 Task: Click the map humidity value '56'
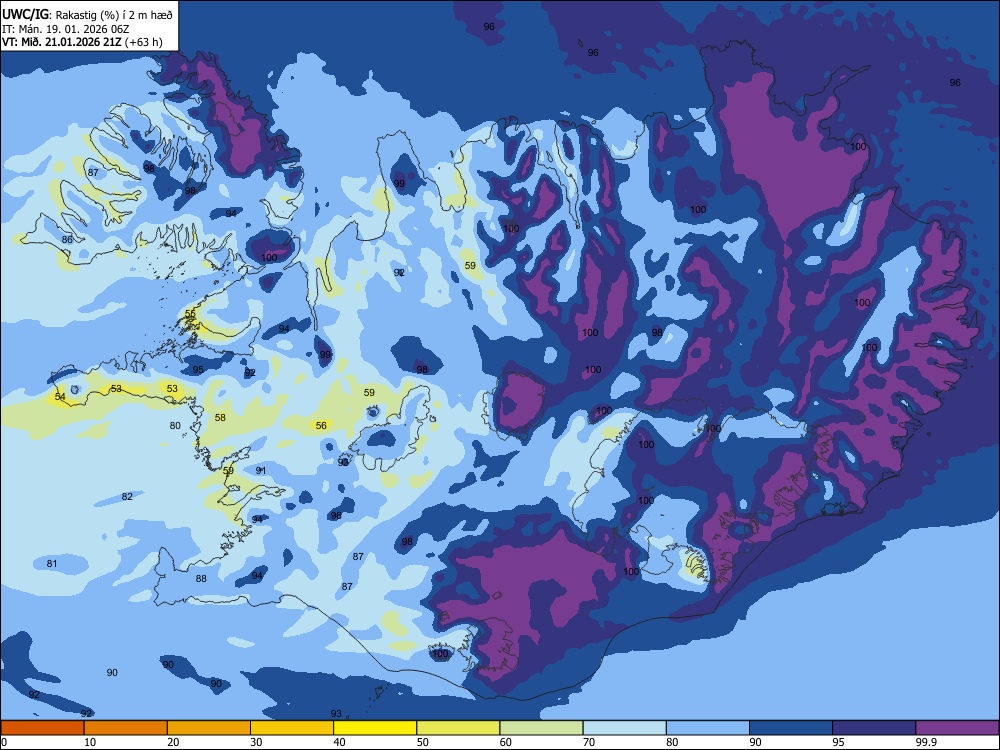(x=321, y=425)
